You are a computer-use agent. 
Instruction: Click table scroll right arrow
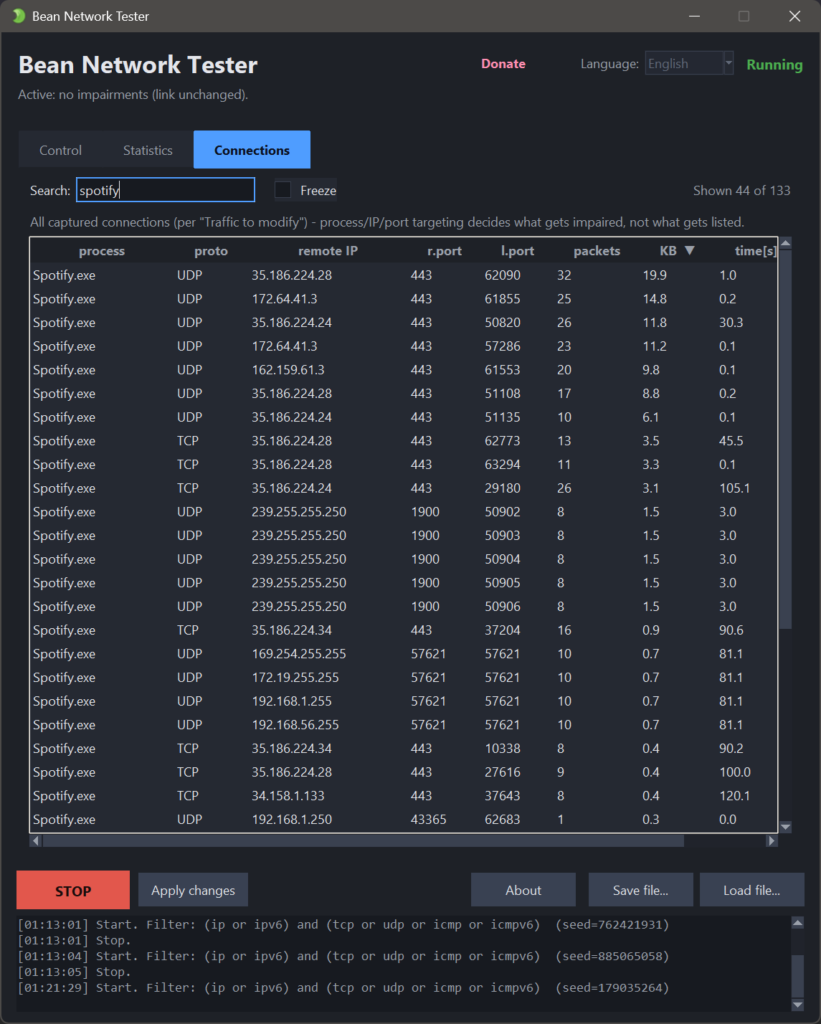(771, 840)
